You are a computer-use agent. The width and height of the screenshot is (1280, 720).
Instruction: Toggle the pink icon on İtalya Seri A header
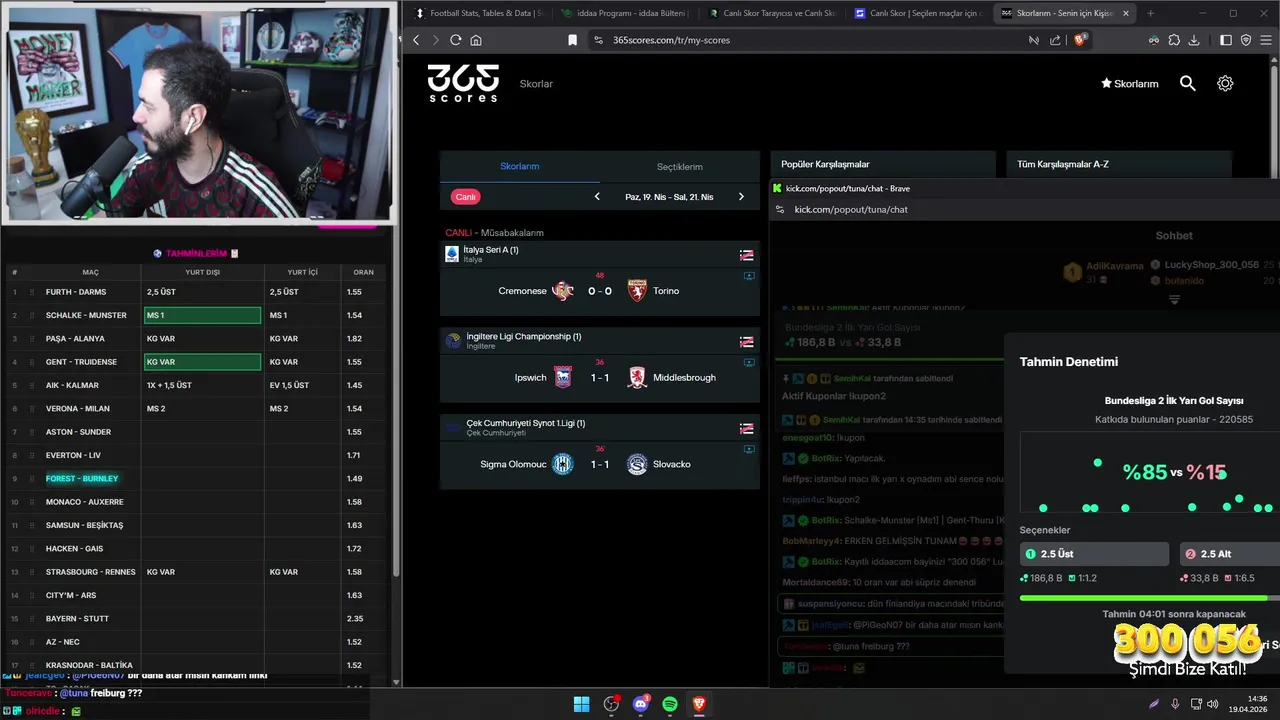tap(746, 255)
